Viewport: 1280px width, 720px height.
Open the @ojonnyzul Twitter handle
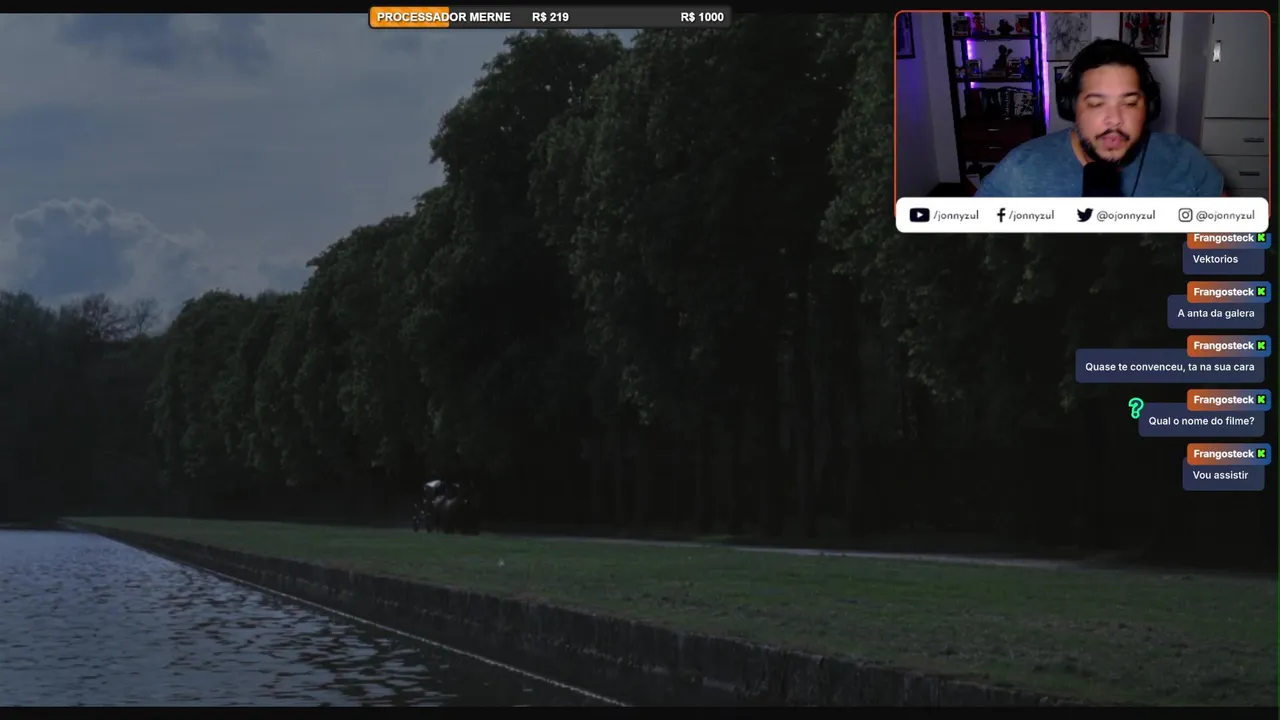click(1125, 215)
